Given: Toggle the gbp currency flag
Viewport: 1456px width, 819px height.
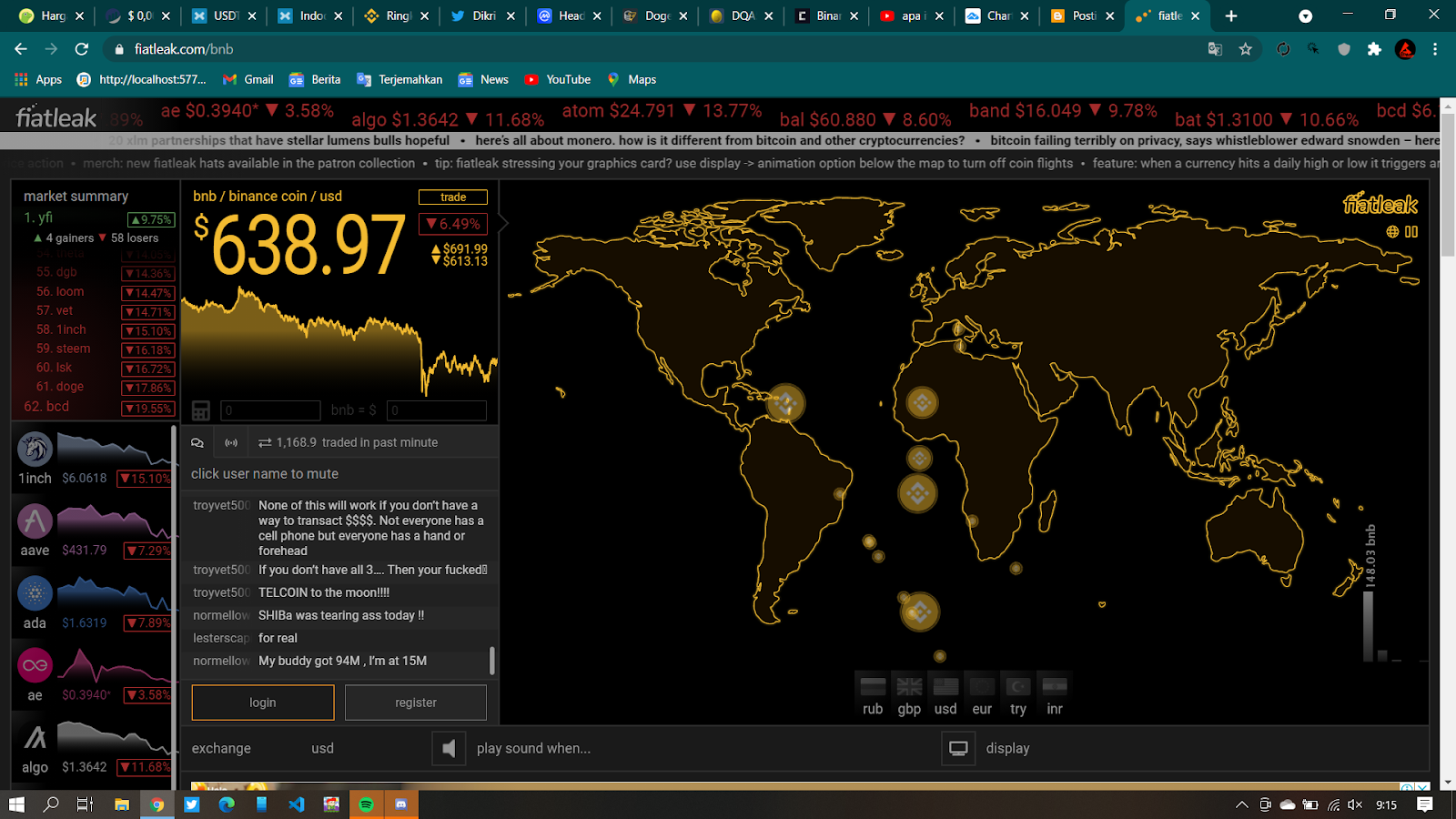Looking at the screenshot, I should click(909, 695).
